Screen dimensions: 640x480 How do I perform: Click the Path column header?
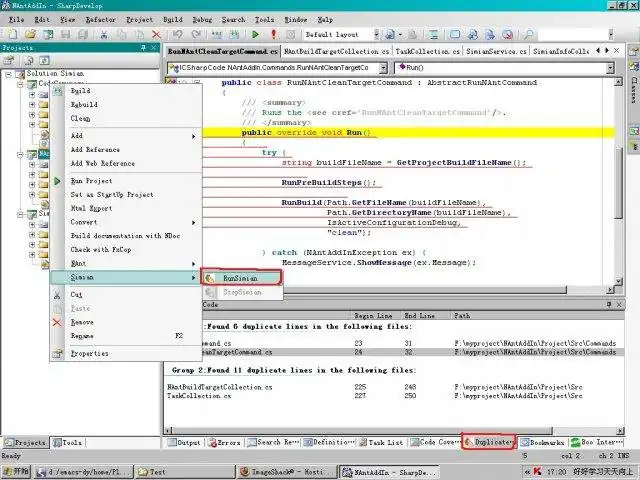(x=538, y=316)
